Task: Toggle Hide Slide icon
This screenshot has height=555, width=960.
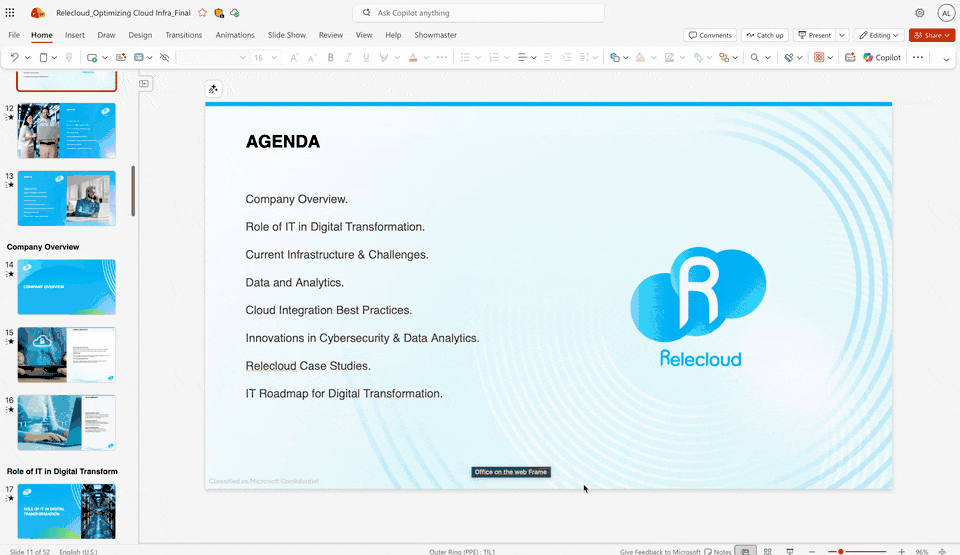Action: coord(164,57)
